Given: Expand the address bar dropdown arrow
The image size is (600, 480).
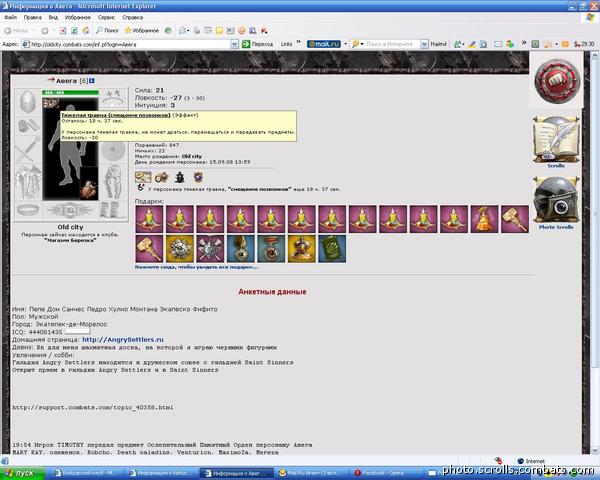Looking at the screenshot, I should click(x=235, y=44).
